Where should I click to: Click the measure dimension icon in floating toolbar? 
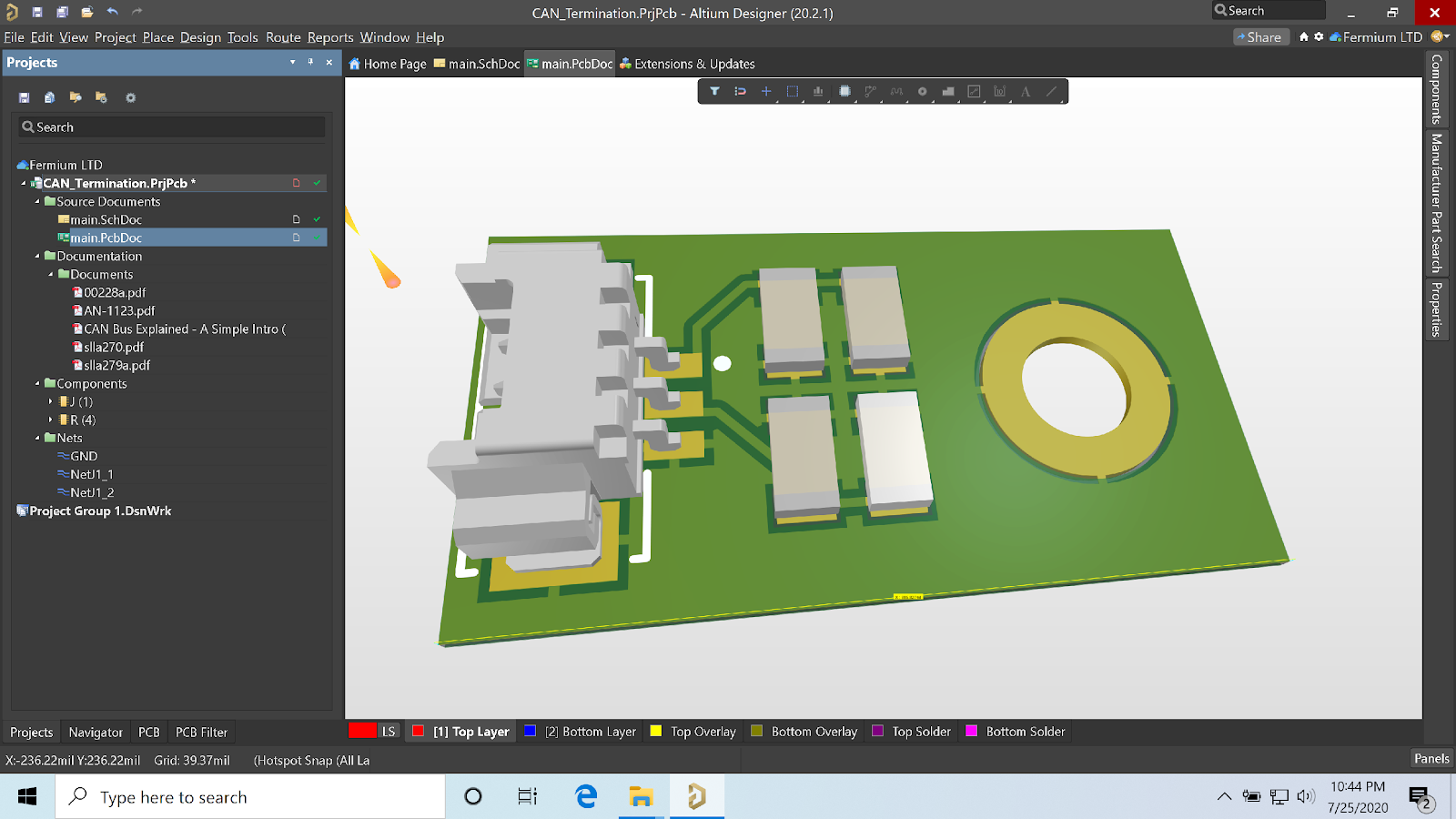998,91
